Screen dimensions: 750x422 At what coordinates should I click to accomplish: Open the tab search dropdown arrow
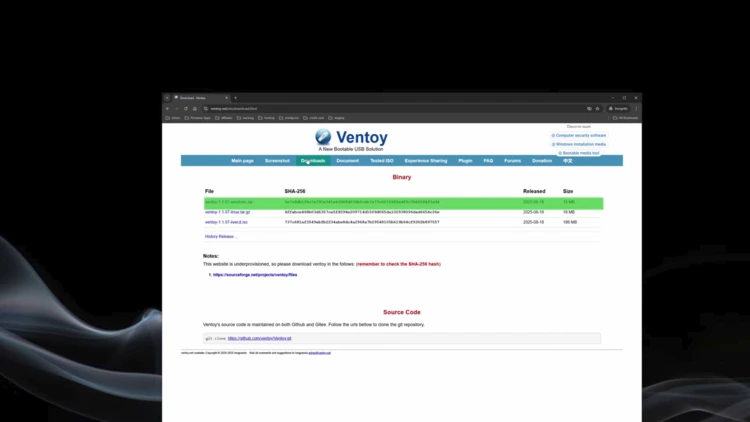(167, 98)
